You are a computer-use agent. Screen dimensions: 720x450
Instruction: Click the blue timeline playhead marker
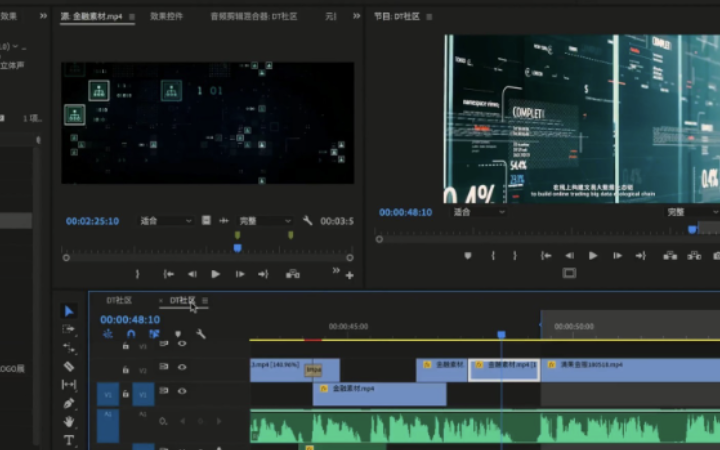(x=501, y=335)
